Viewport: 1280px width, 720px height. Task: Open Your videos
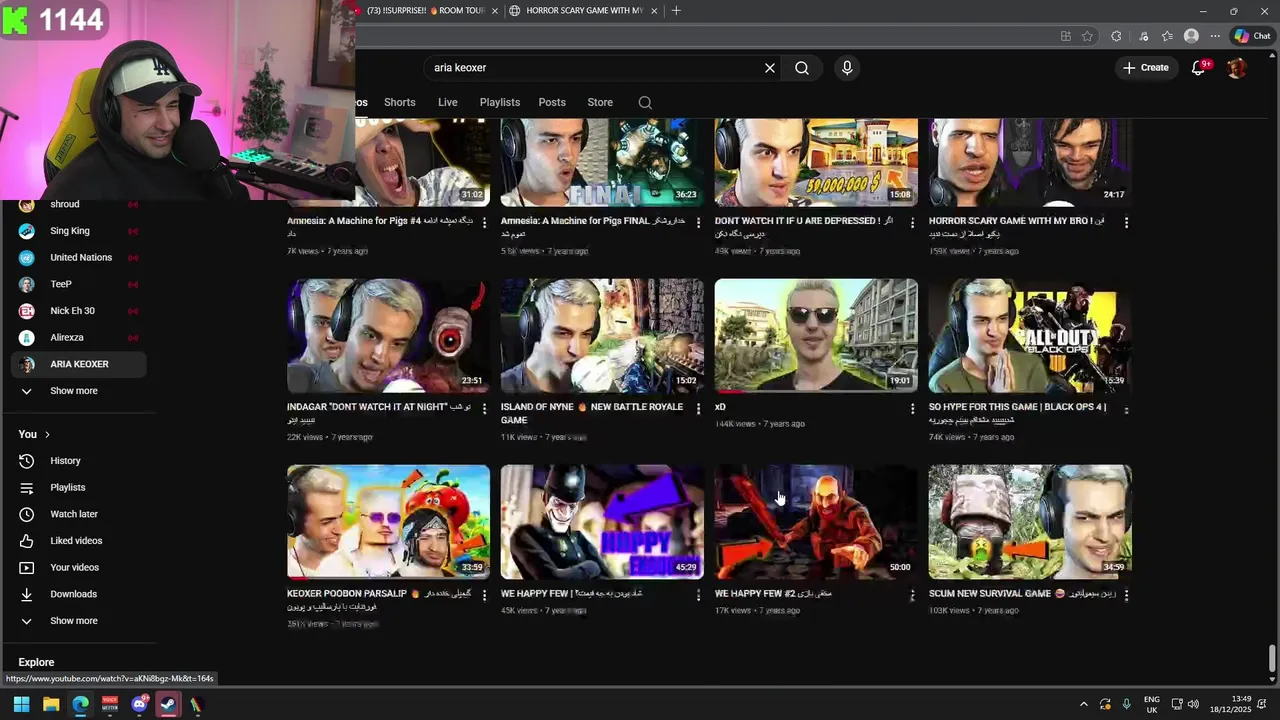(79, 567)
